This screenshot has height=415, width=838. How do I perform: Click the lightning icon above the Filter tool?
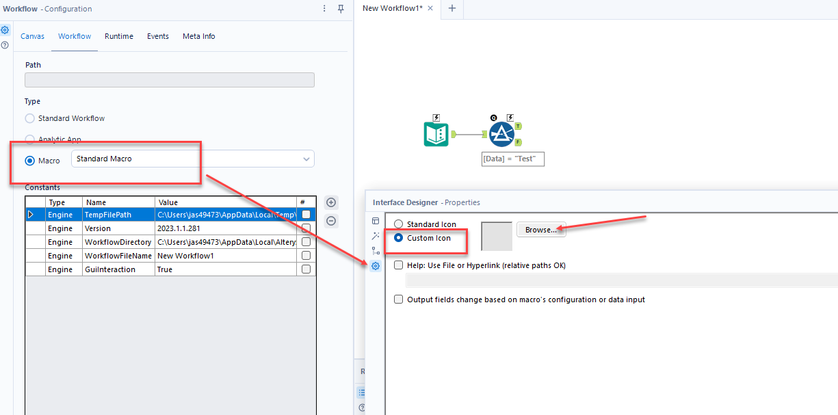coord(510,118)
